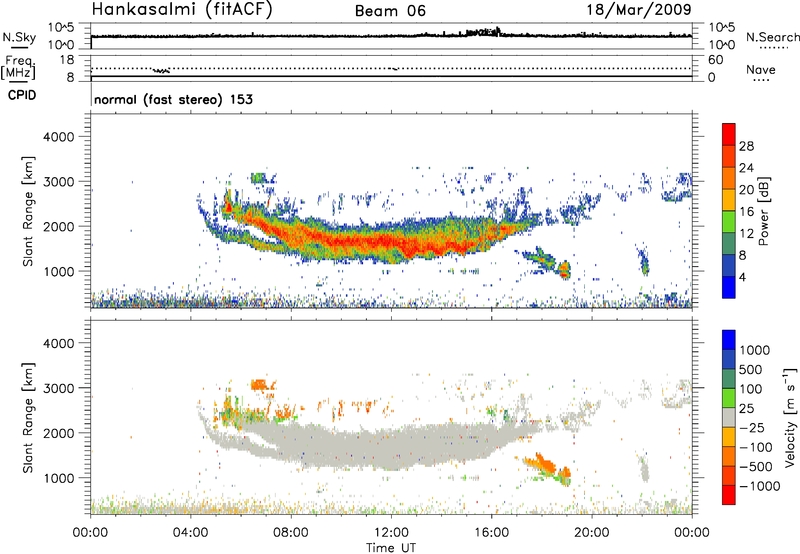Click the power colorbar segment between 12 and 16 dB

pyautogui.click(x=729, y=222)
